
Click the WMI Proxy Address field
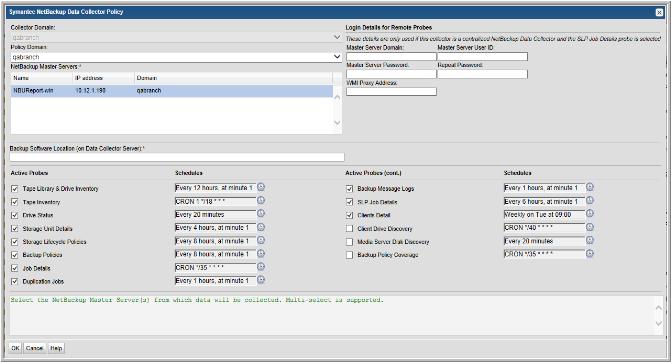coord(391,92)
